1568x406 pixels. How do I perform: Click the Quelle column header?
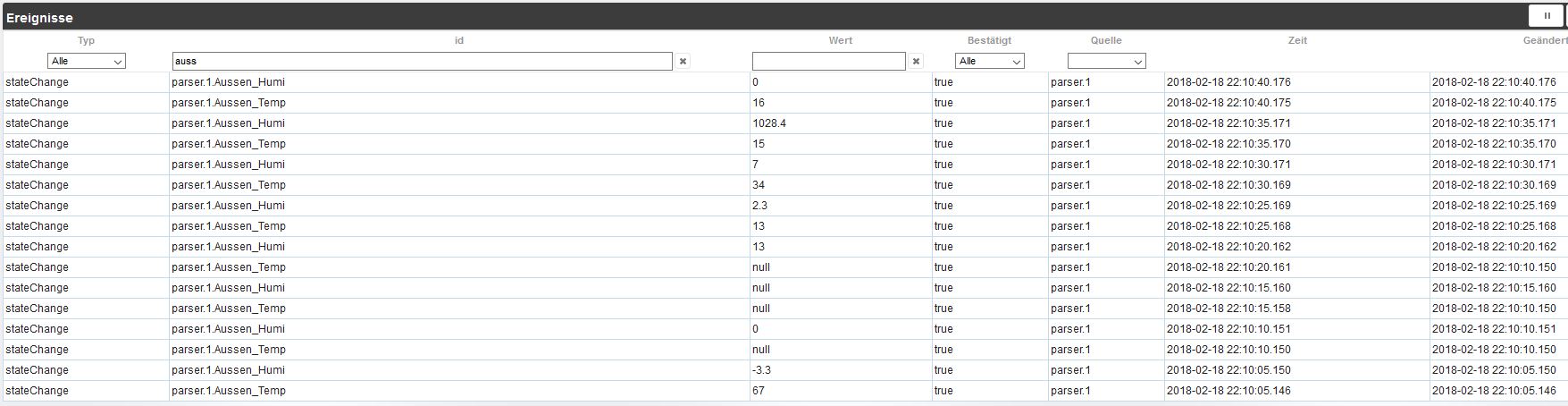pyautogui.click(x=1106, y=40)
